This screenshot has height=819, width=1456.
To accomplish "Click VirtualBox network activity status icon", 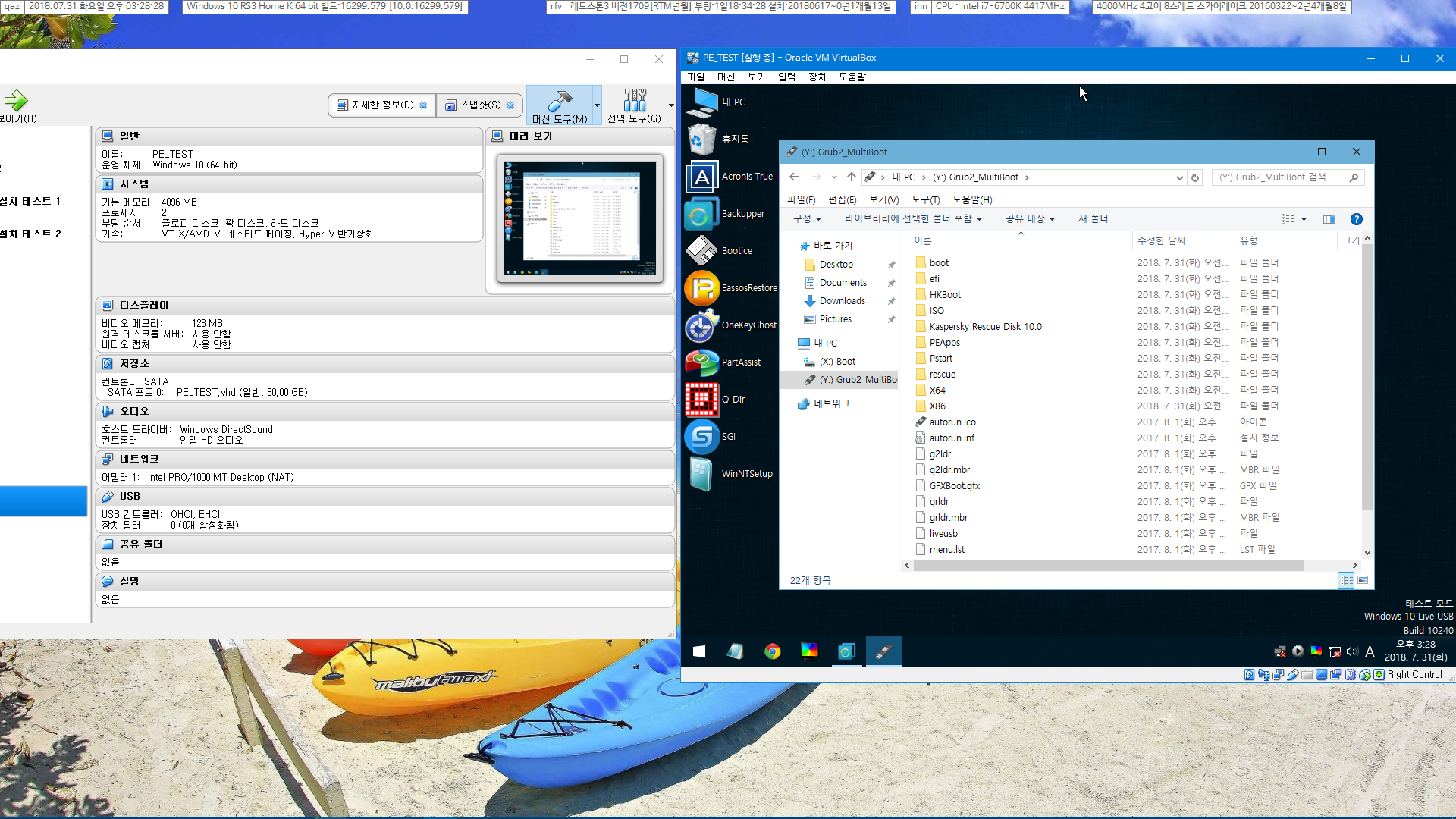I will [x=1279, y=675].
